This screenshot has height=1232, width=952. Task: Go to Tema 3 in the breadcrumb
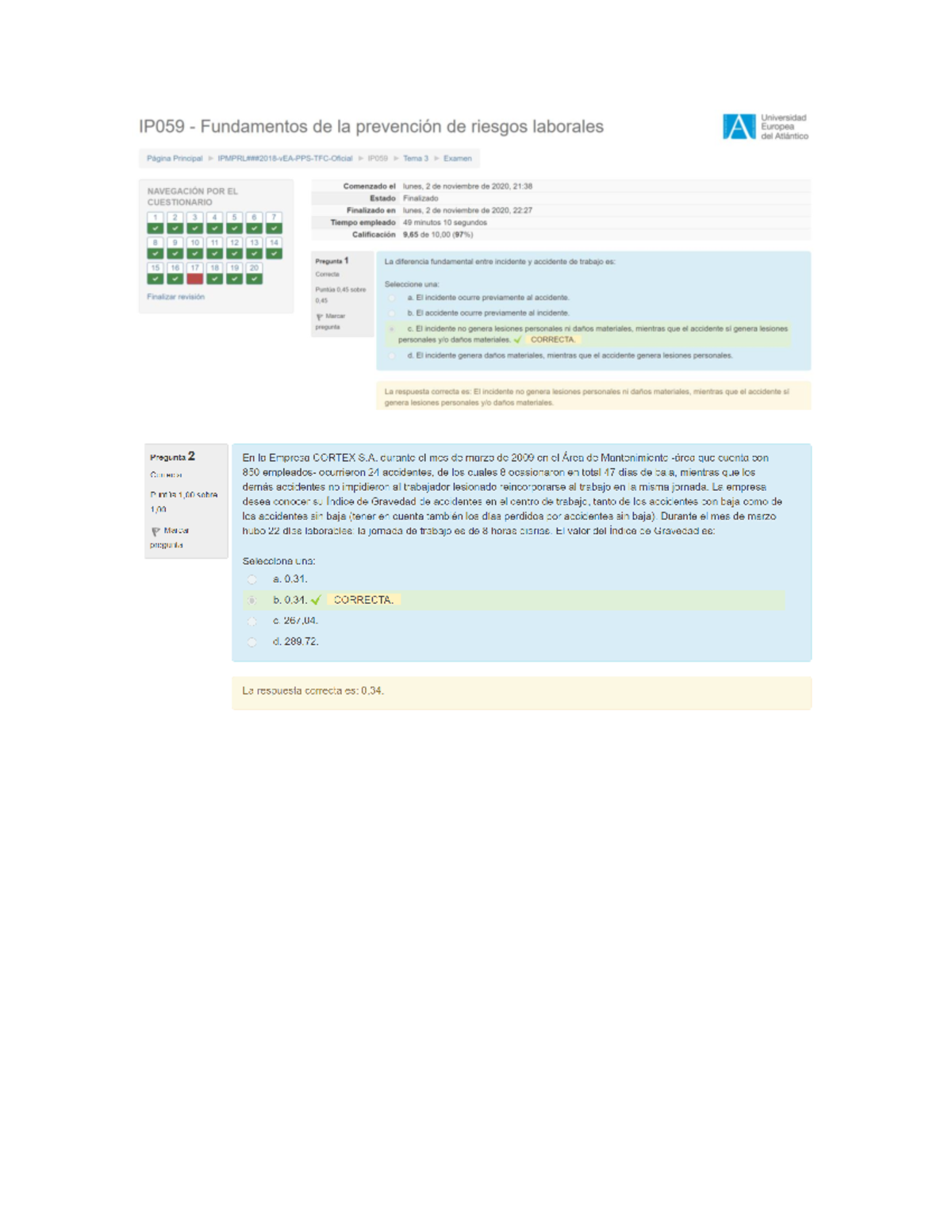pyautogui.click(x=415, y=159)
